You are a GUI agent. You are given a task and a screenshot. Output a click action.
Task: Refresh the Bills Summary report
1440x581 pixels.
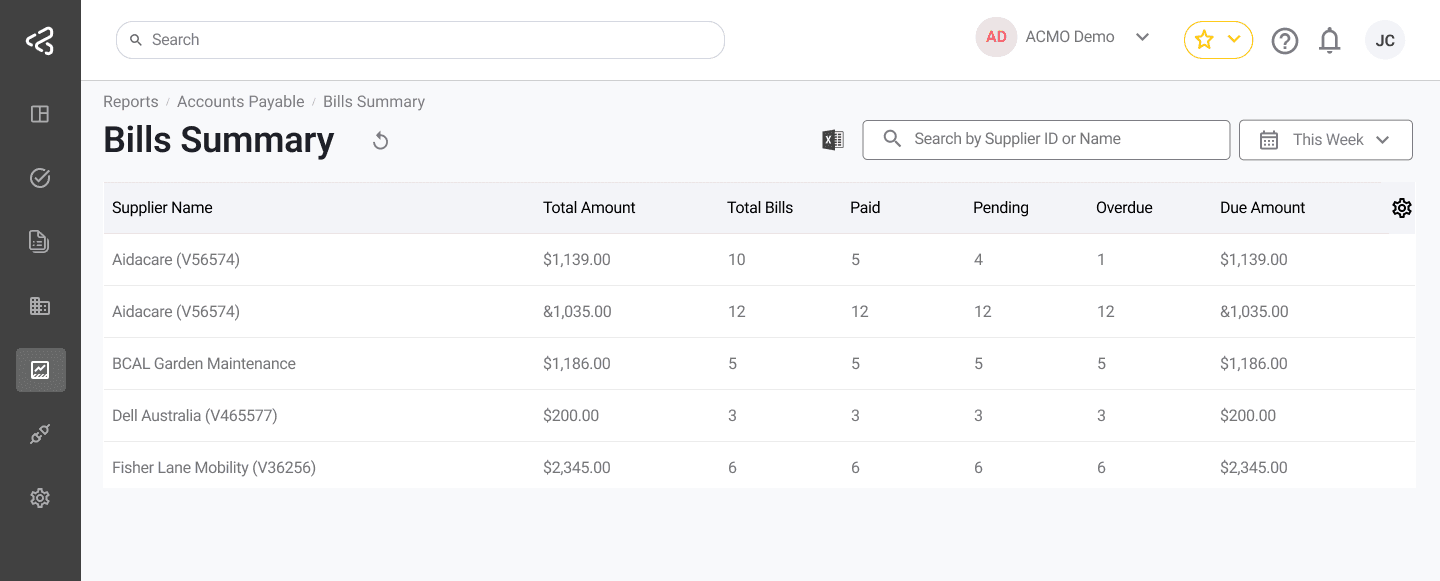pyautogui.click(x=380, y=141)
